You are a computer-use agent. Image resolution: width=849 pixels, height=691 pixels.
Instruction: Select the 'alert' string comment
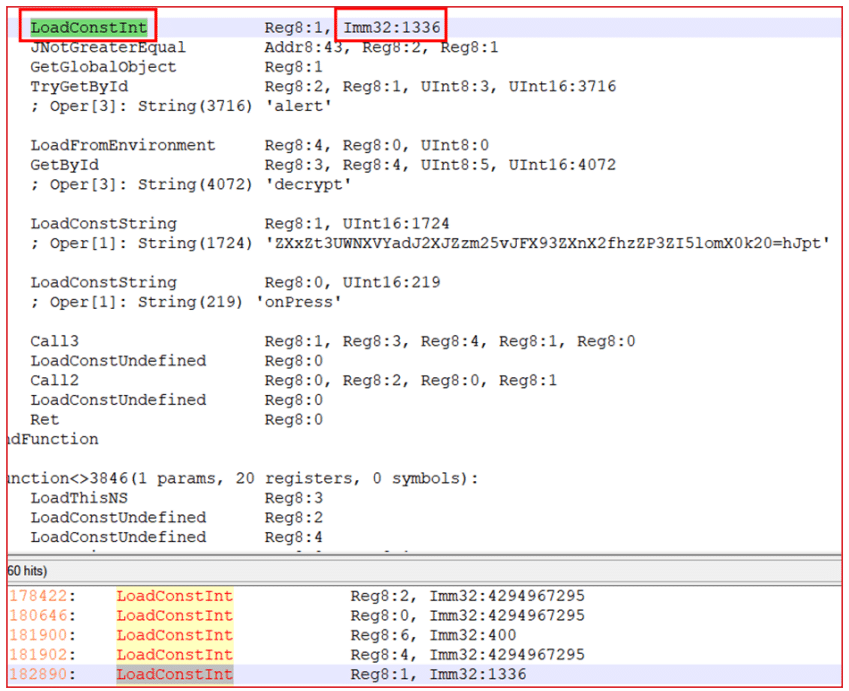(x=298, y=106)
